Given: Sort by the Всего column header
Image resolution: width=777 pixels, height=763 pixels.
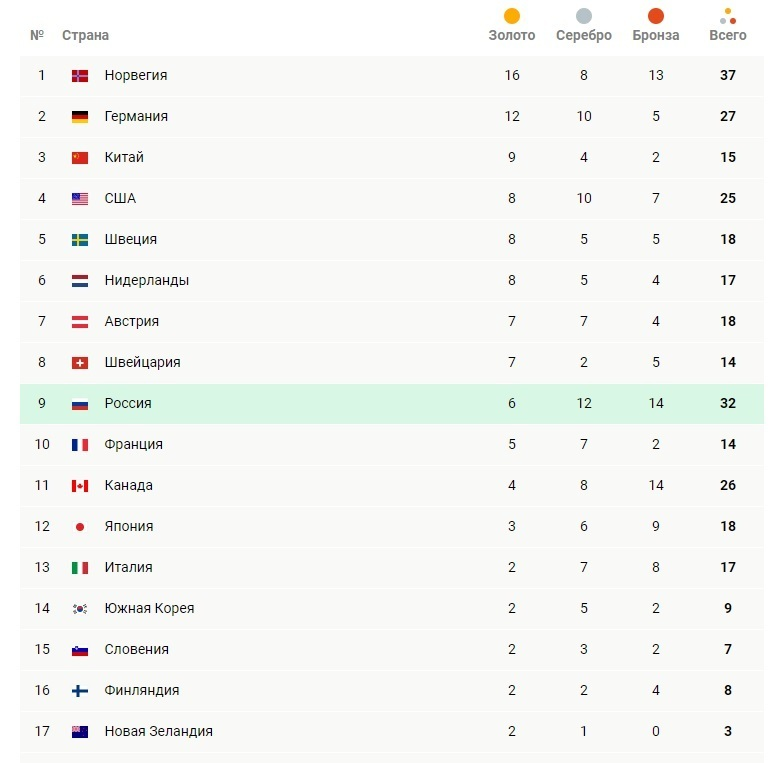Looking at the screenshot, I should pos(728,35).
